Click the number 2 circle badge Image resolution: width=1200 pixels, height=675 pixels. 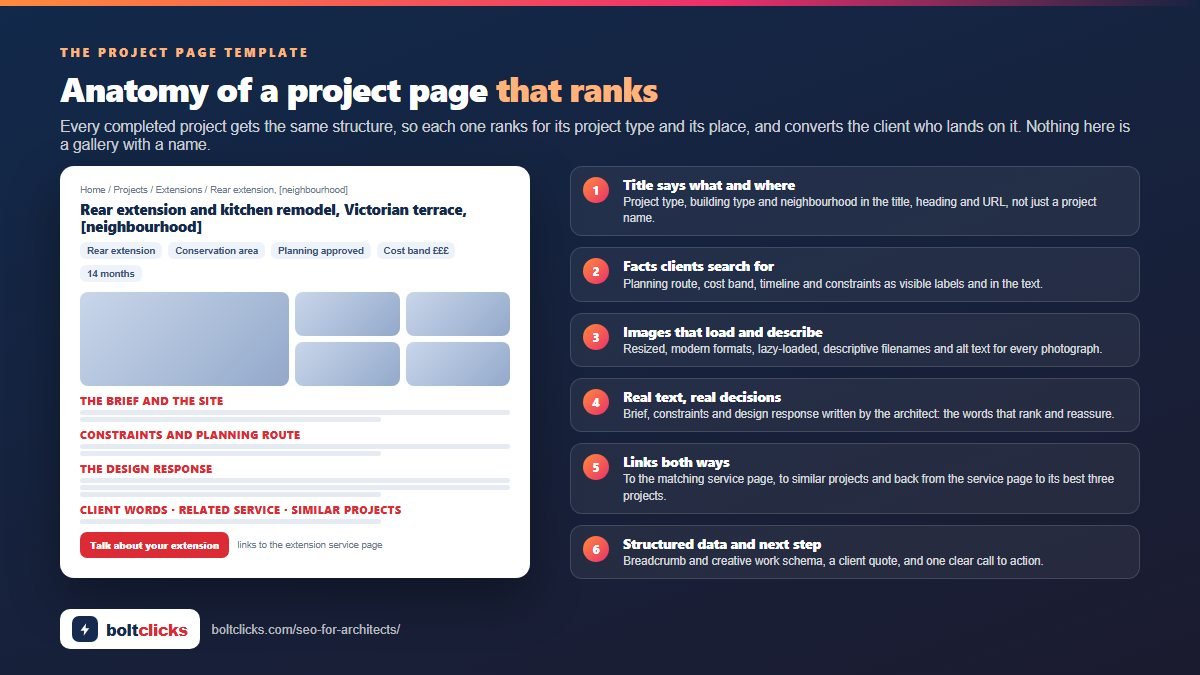[x=596, y=272]
